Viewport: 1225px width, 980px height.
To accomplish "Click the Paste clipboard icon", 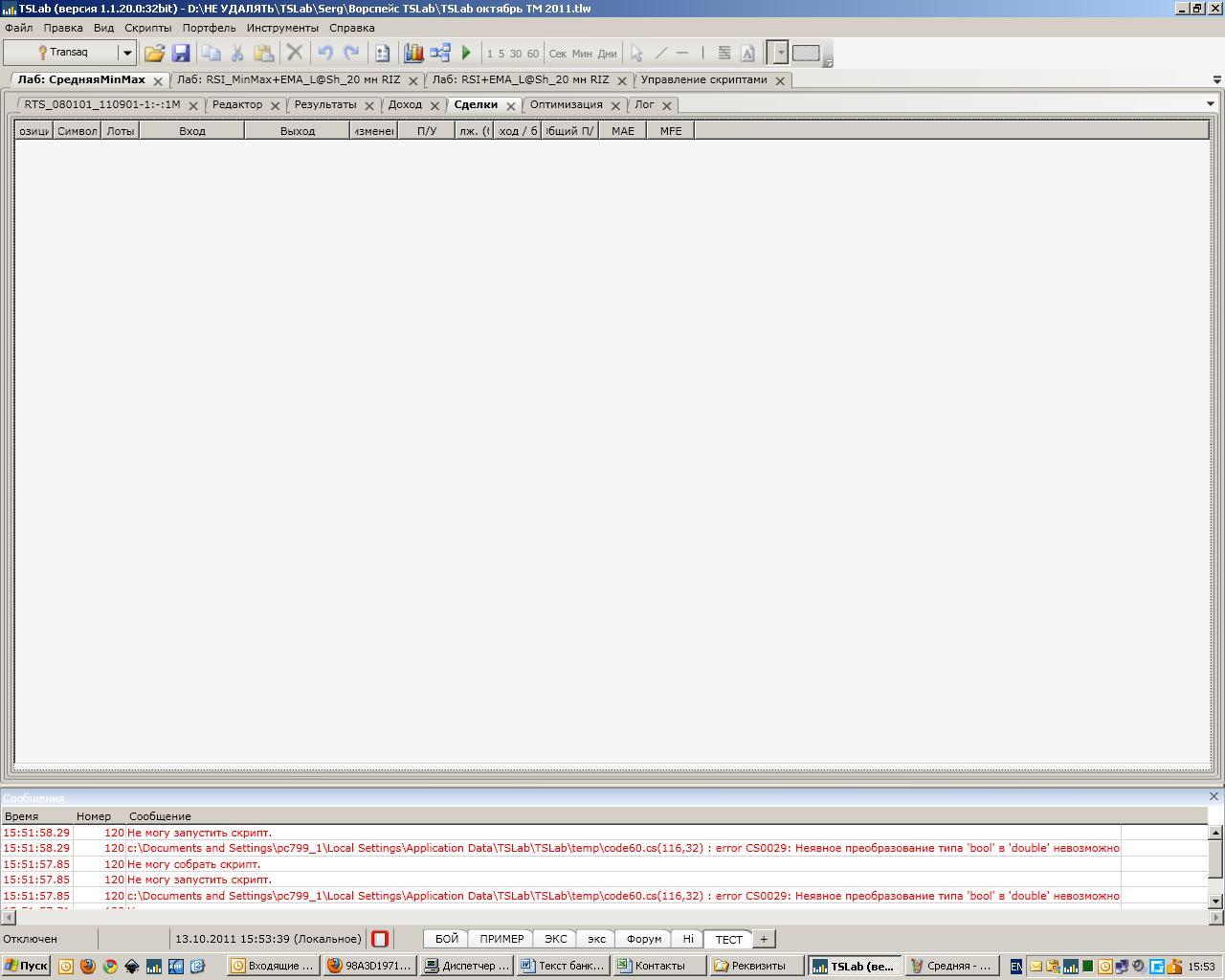I will coord(263,54).
